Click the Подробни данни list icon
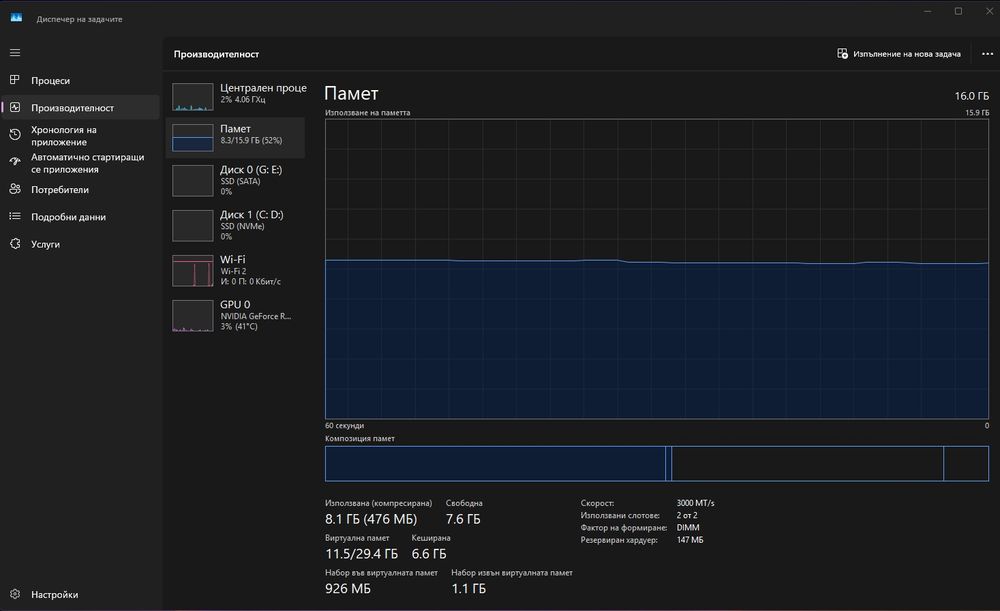This screenshot has height=611, width=1000. (15, 216)
